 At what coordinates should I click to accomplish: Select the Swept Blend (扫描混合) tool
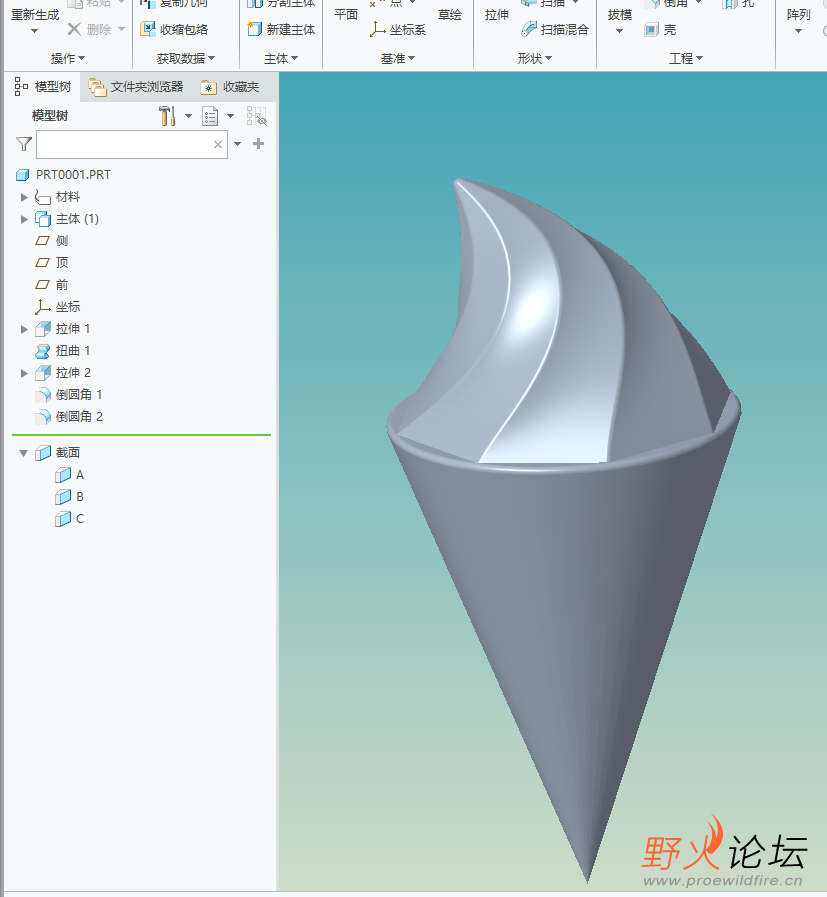pyautogui.click(x=555, y=29)
